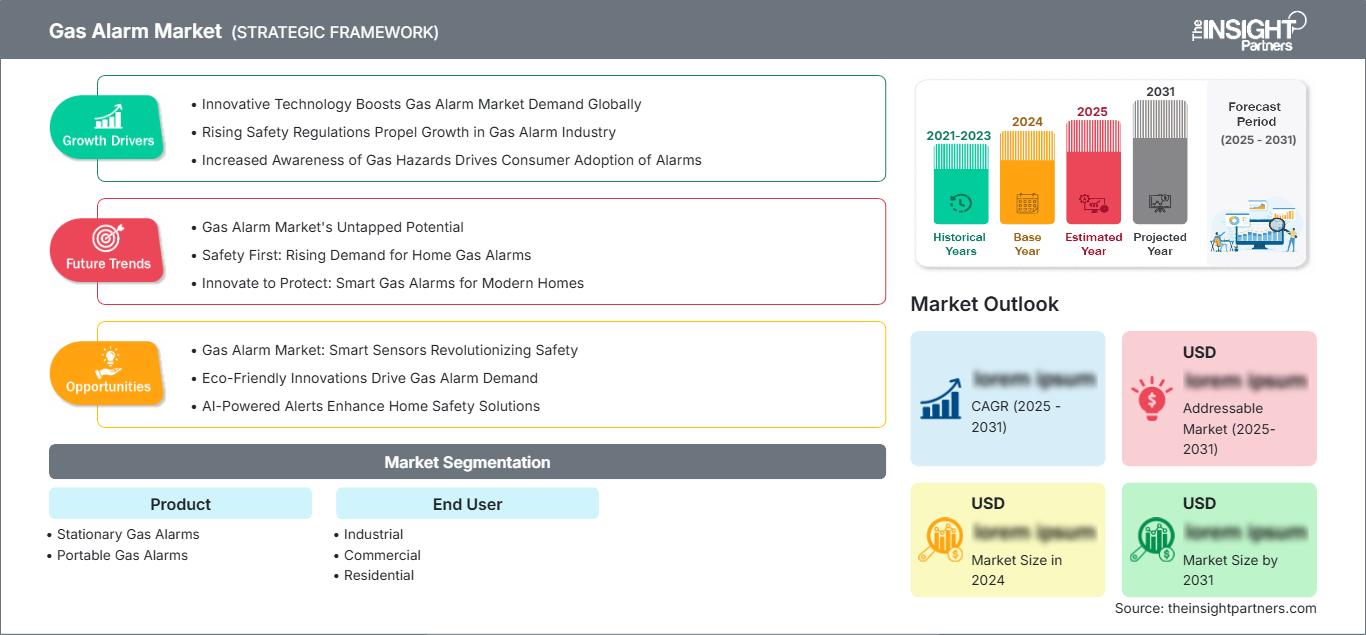Viewport: 1366px width, 635px height.
Task: Click The Insight Partners logo
Action: [x=1246, y=30]
